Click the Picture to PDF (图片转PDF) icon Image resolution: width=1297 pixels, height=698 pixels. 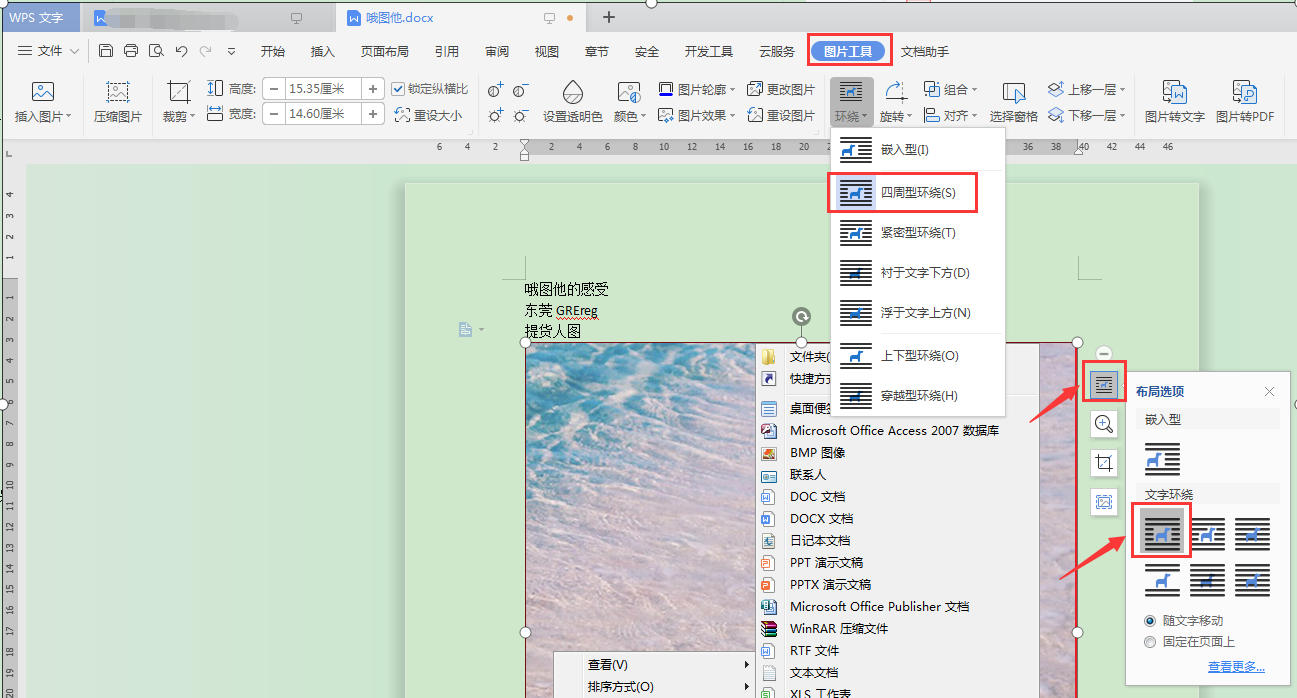pyautogui.click(x=1244, y=93)
